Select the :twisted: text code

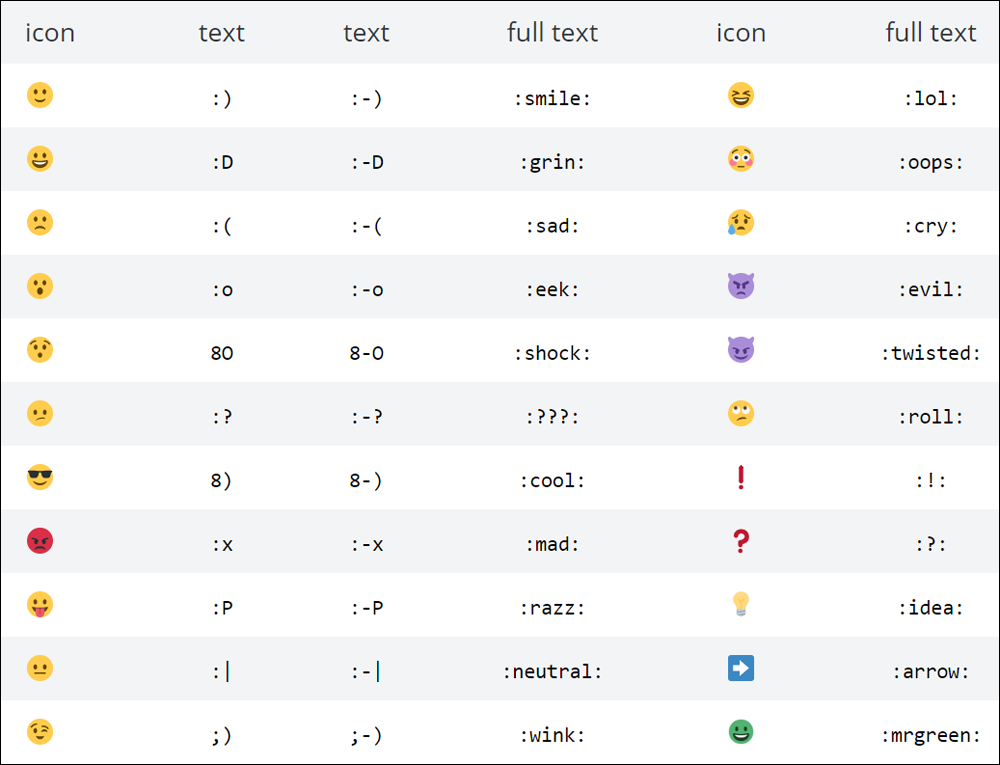point(930,353)
